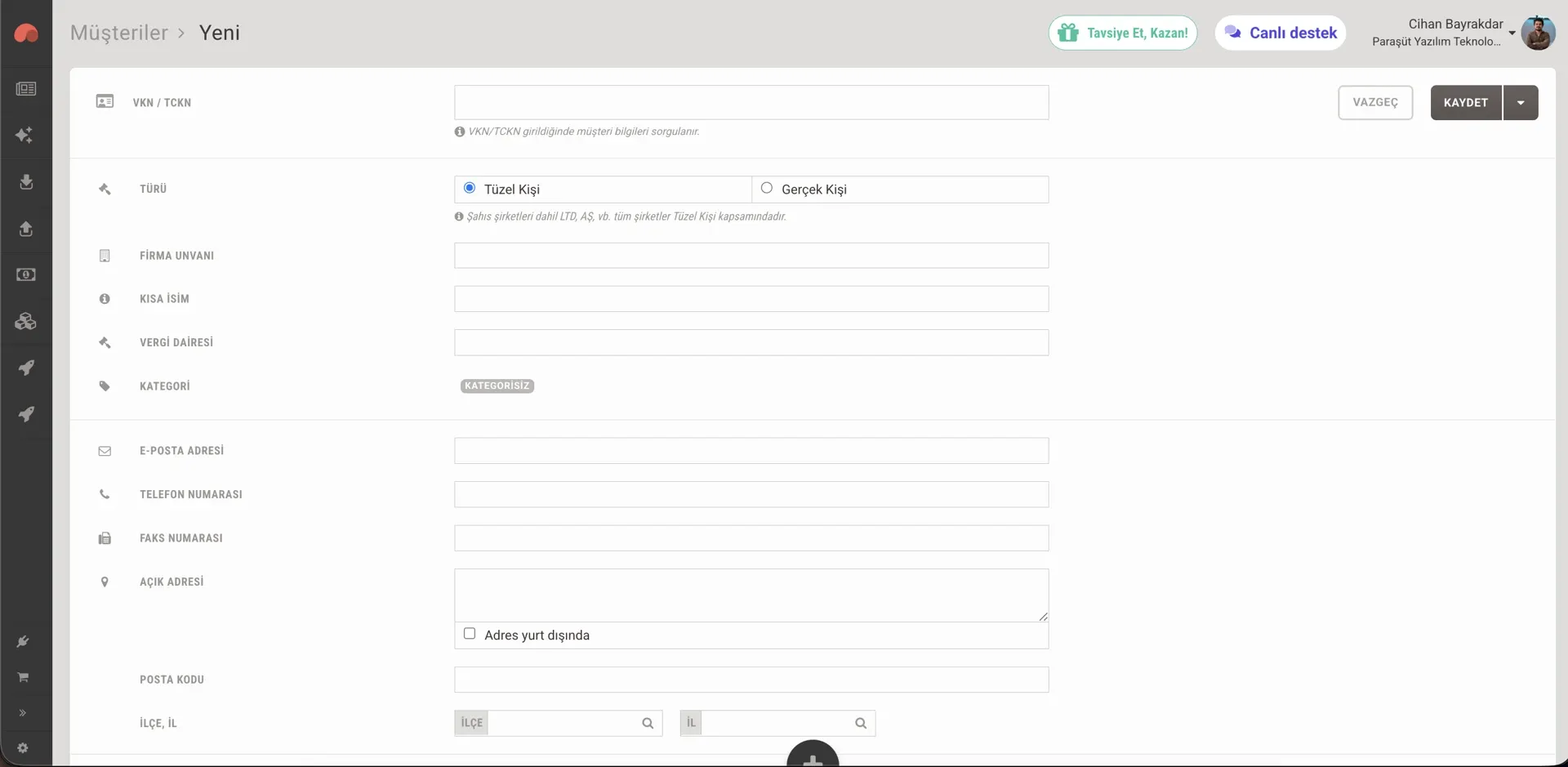The image size is (1568, 767).
Task: Open the shopping cart sidebar icon
Action: pos(23,677)
